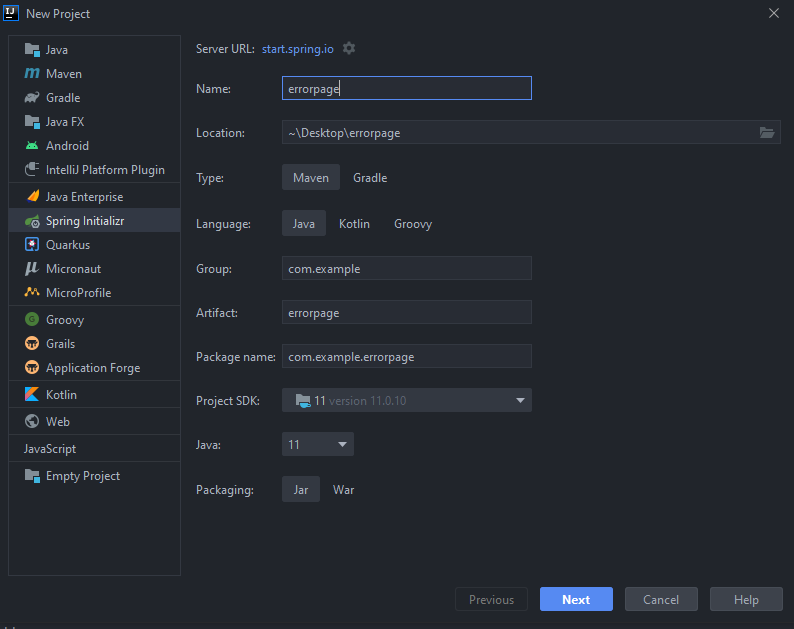The image size is (794, 629).
Task: Select the Web category label
Action: click(58, 421)
